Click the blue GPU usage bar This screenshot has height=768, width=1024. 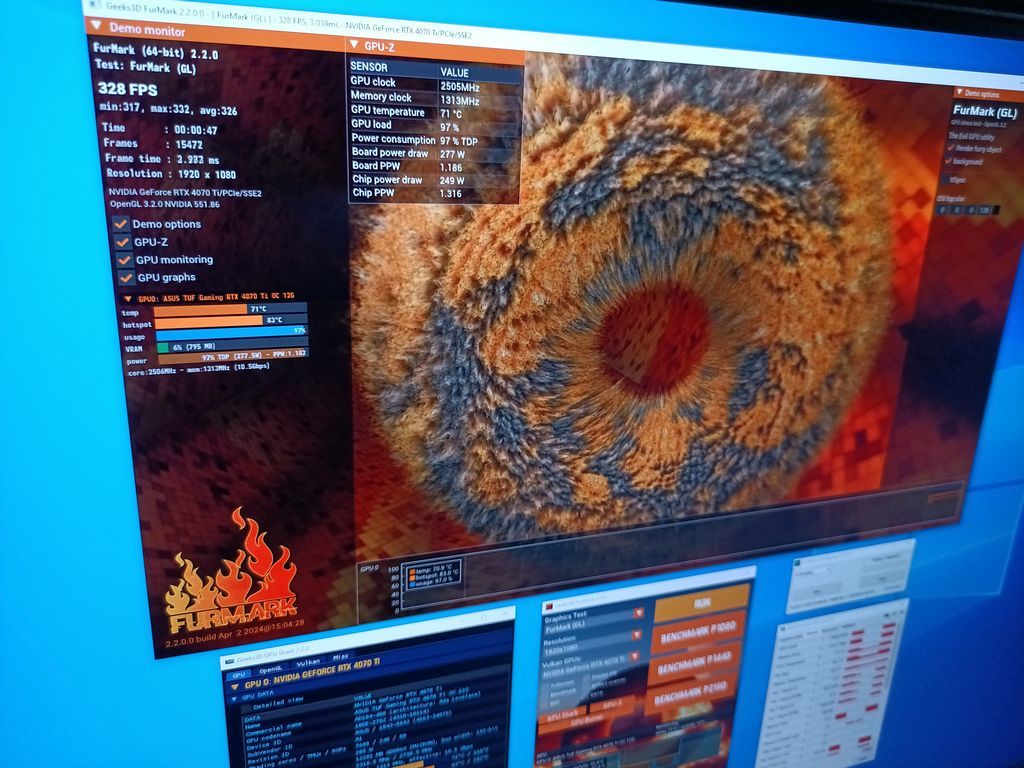[x=231, y=331]
